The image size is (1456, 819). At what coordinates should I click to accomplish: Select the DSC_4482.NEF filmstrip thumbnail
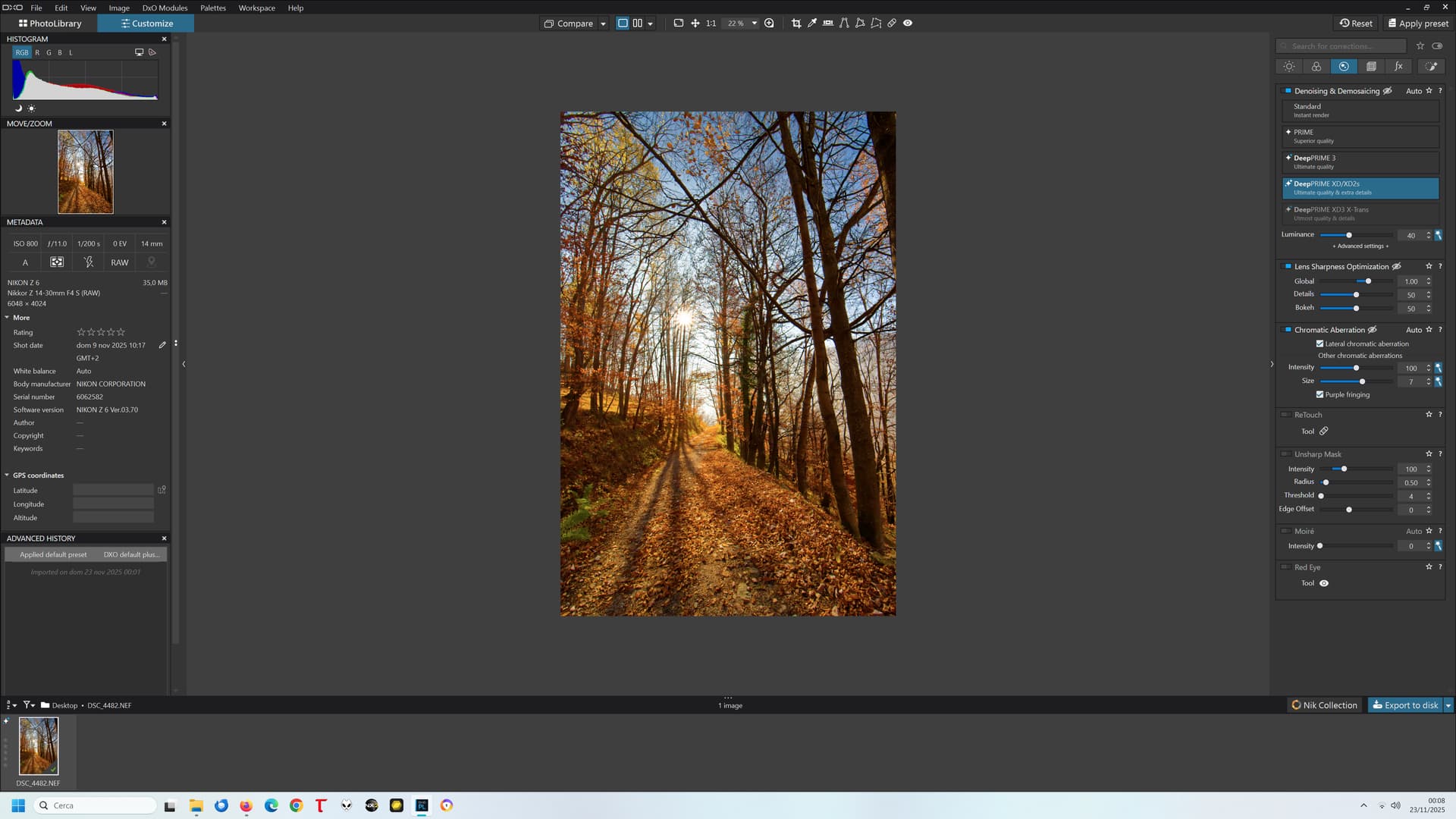[39, 746]
